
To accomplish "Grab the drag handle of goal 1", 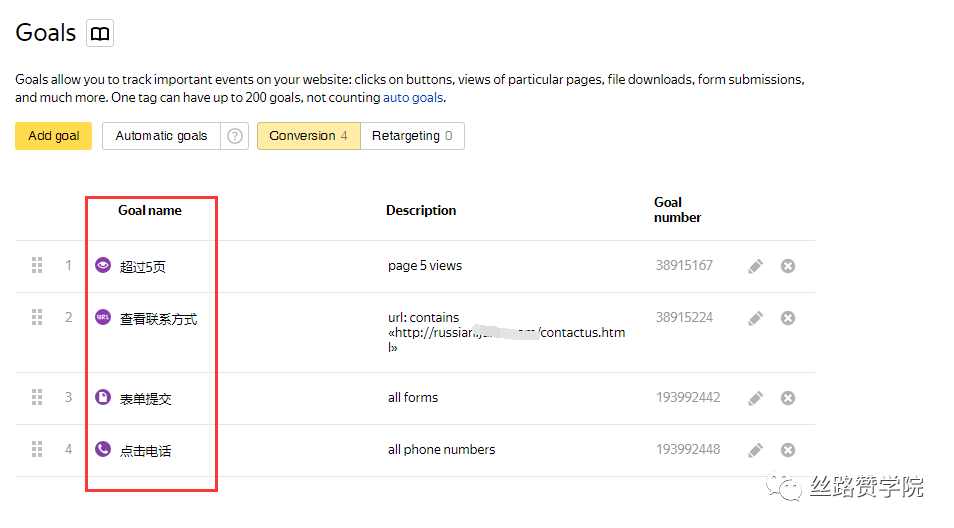I will click(x=37, y=265).
